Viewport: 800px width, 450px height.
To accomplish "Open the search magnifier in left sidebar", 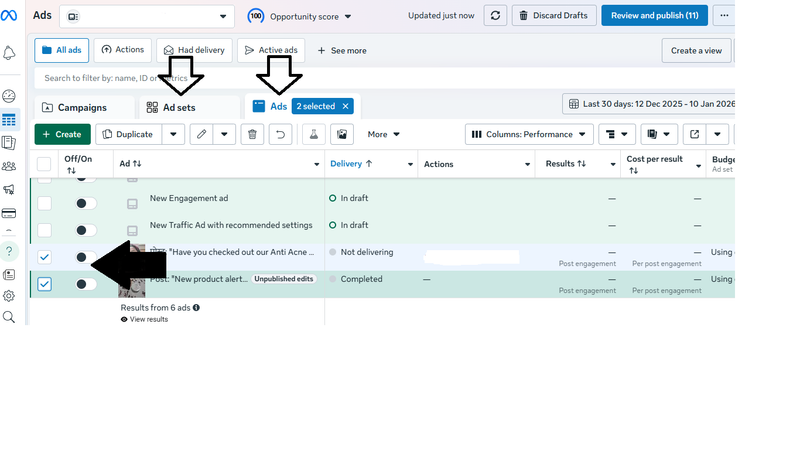I will [x=9, y=317].
